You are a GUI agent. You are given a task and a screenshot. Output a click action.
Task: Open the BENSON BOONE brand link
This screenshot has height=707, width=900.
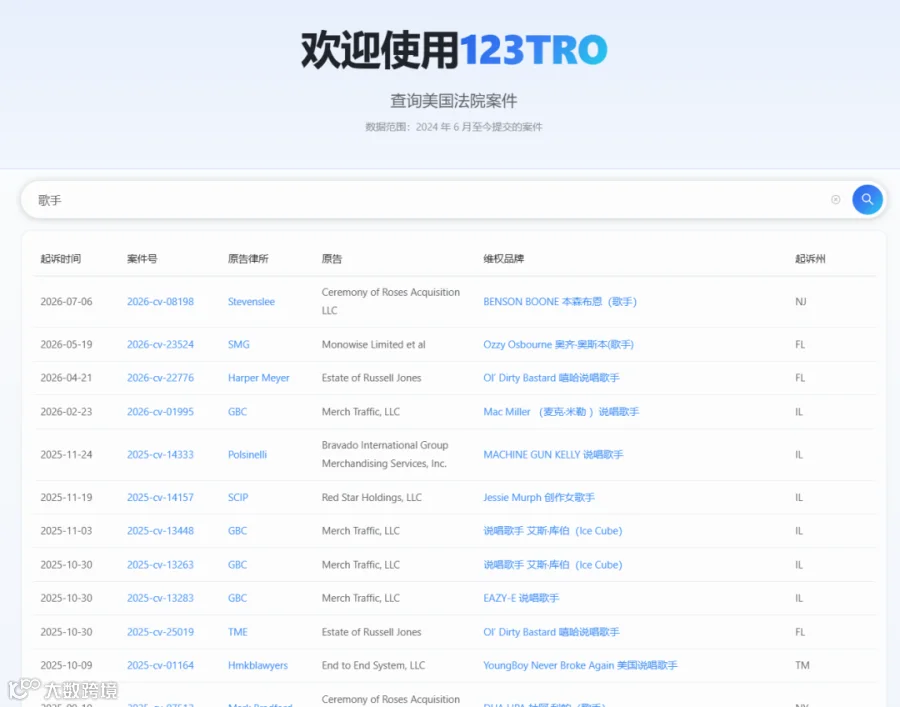click(x=560, y=302)
